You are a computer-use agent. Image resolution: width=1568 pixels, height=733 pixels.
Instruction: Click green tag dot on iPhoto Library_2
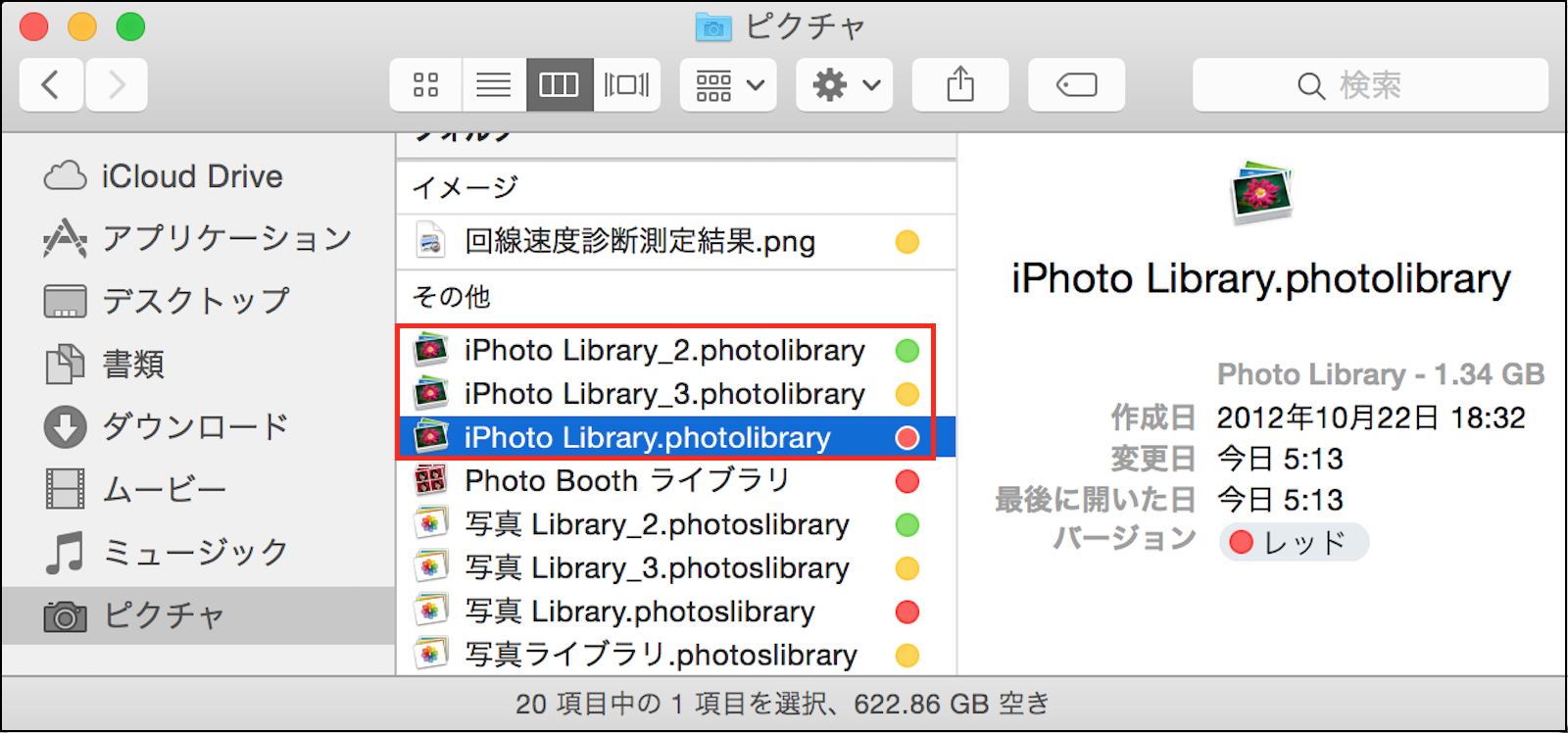907,351
